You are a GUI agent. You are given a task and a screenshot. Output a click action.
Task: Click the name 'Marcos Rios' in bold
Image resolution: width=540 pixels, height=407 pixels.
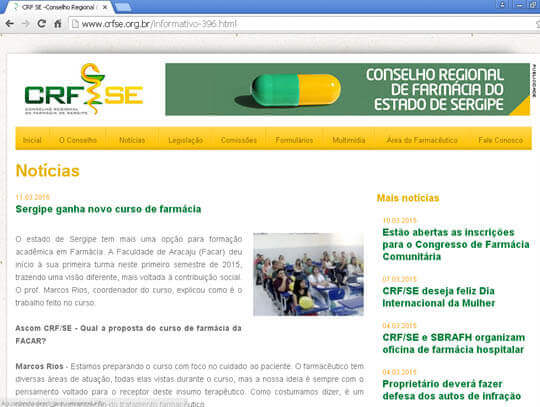[x=39, y=366]
